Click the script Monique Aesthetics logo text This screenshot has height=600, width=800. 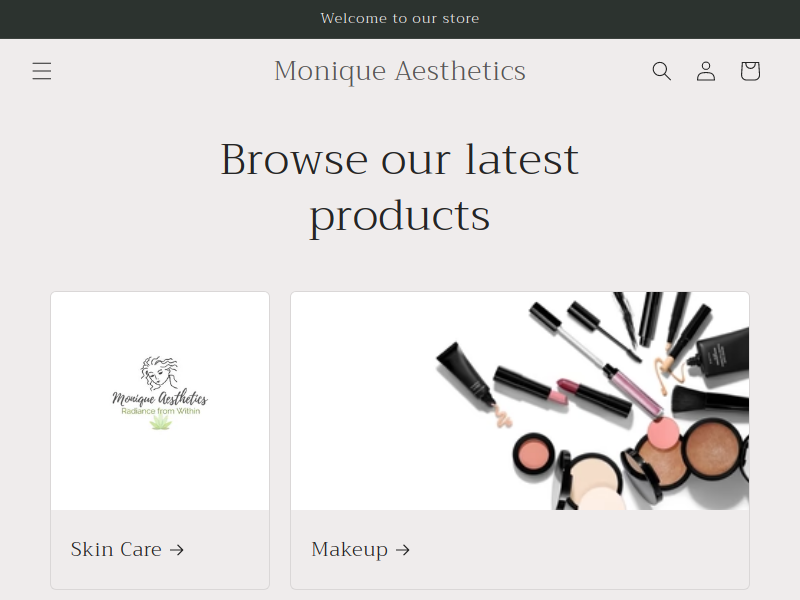point(160,398)
